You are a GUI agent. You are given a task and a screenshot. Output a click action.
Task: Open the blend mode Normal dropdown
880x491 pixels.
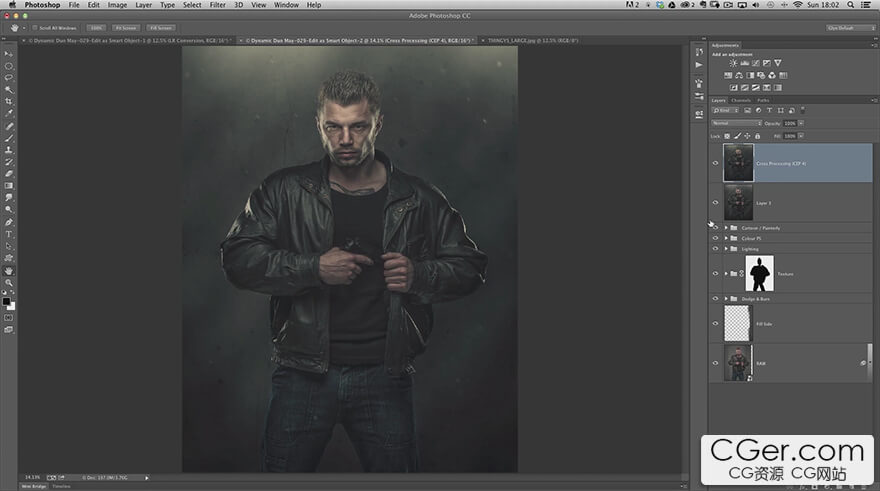[736, 123]
